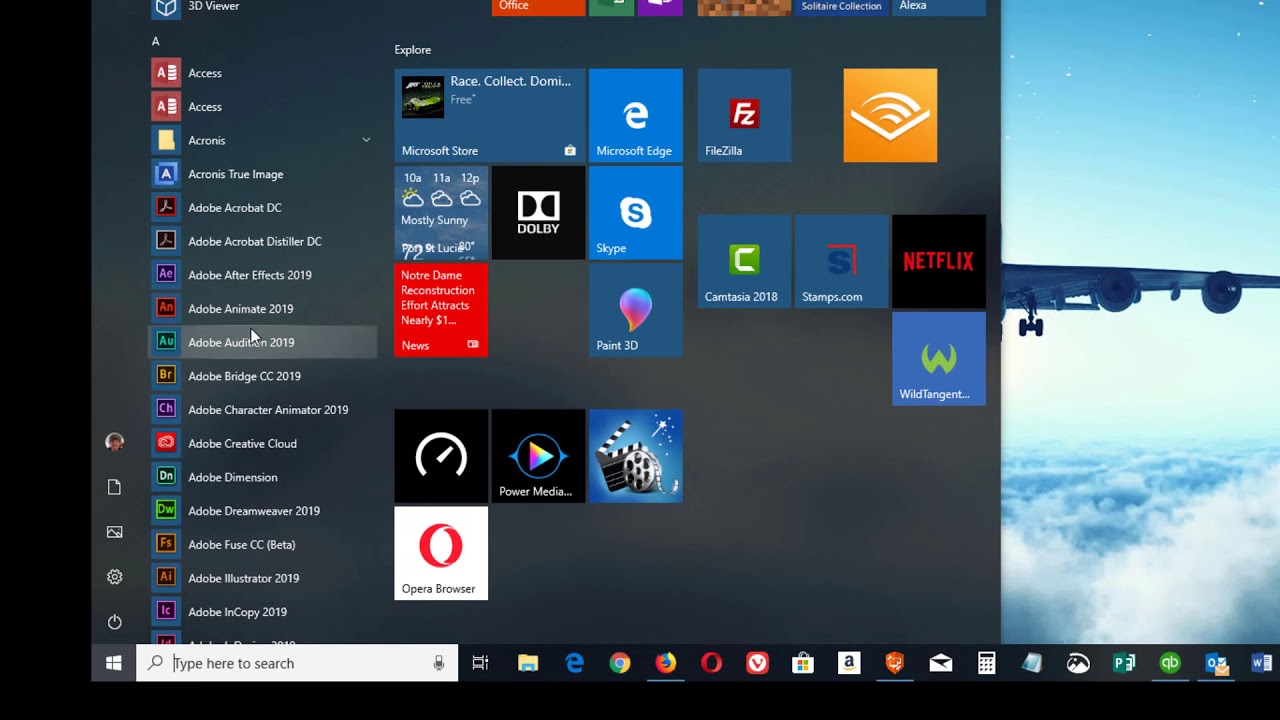The image size is (1280, 720).
Task: Open Amazon from the taskbar
Action: click(849, 663)
